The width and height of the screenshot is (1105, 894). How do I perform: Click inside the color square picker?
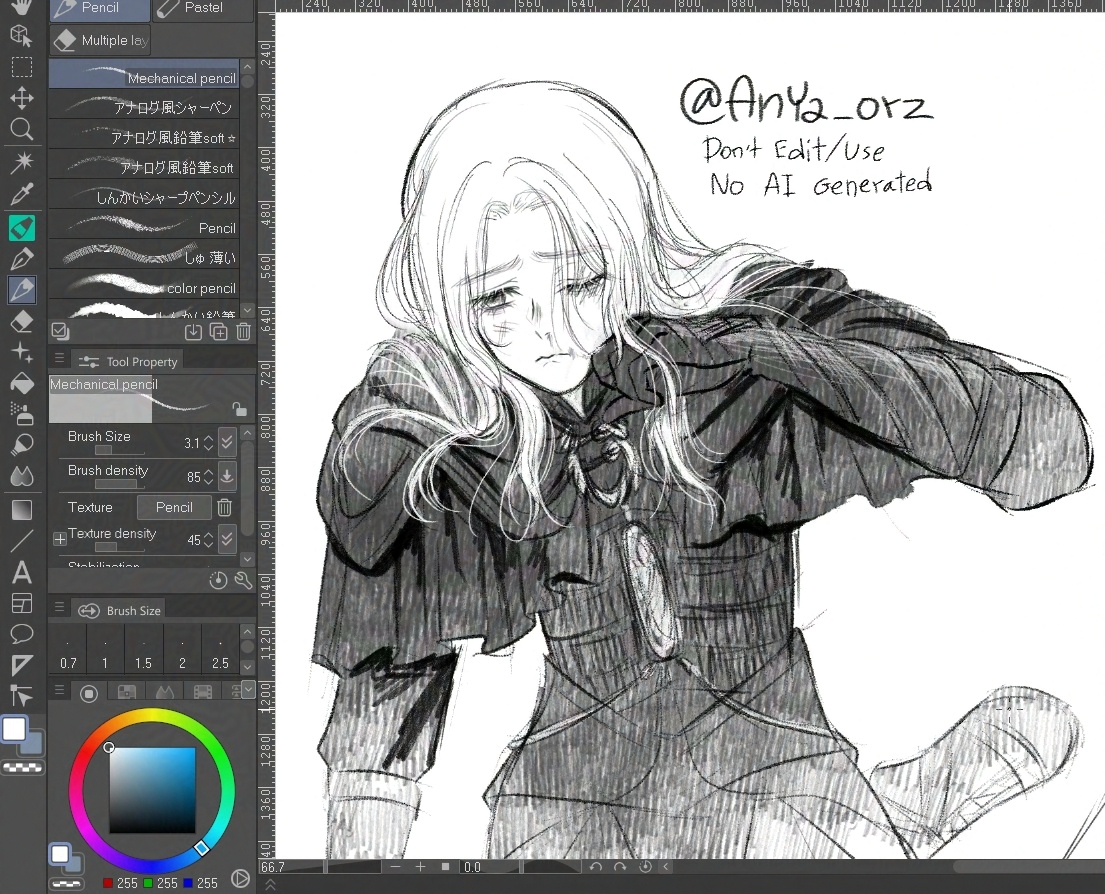tap(152, 790)
